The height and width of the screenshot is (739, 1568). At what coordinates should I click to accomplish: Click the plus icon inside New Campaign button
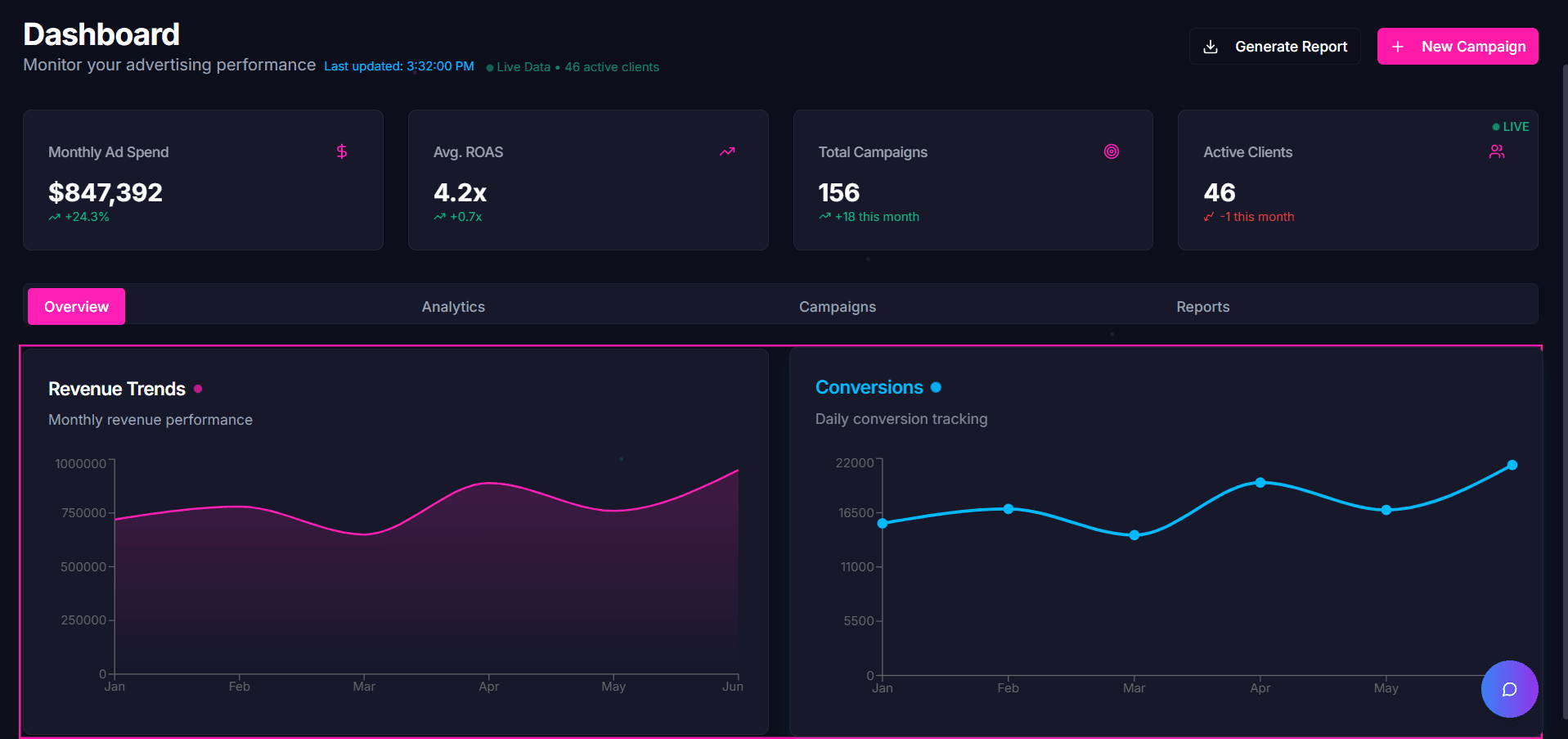coord(1398,46)
